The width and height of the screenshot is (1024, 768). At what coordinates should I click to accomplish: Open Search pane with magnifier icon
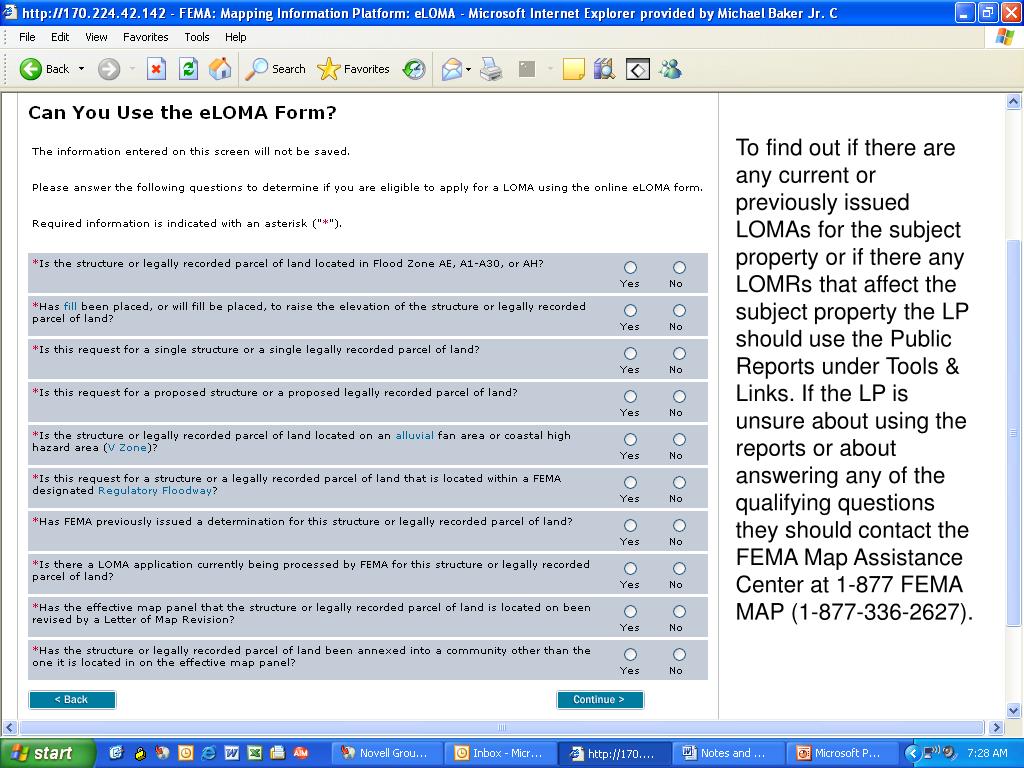[276, 69]
